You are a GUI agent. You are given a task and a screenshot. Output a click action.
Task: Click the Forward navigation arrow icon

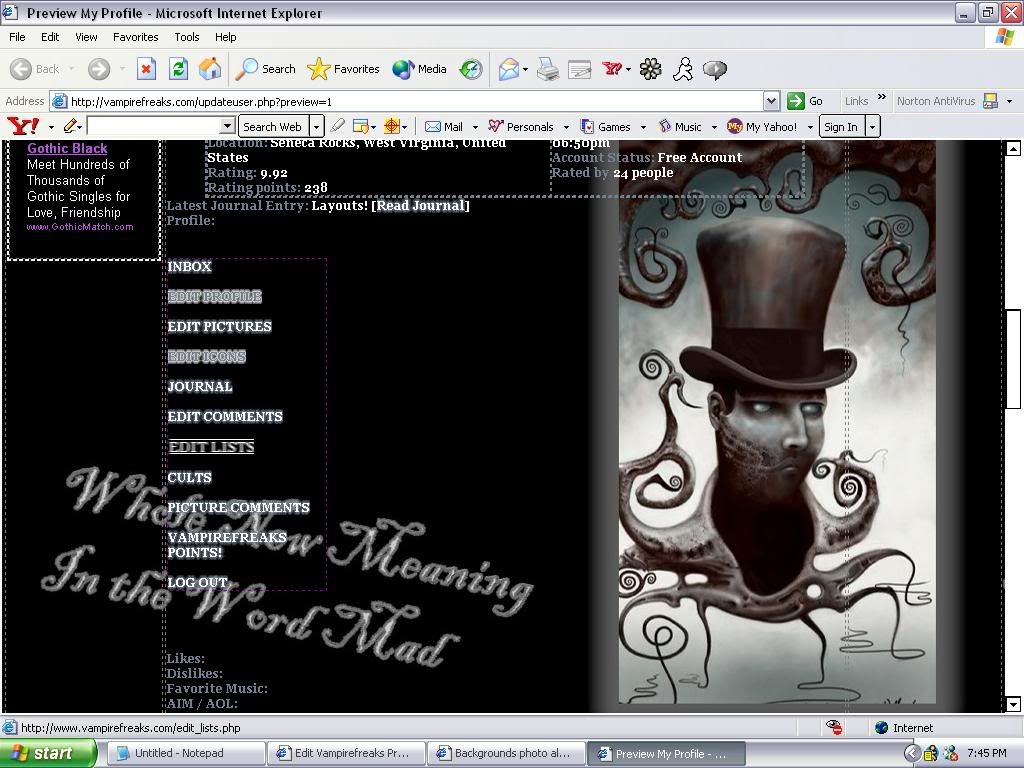[99, 69]
